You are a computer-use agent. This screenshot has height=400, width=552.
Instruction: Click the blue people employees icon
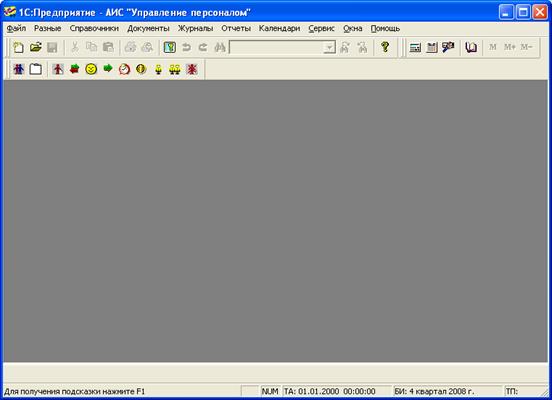coord(19,69)
